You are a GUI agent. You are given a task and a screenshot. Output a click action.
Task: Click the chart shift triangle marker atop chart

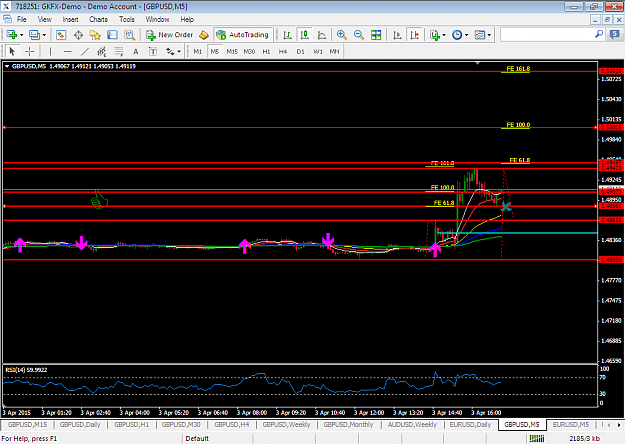point(478,63)
